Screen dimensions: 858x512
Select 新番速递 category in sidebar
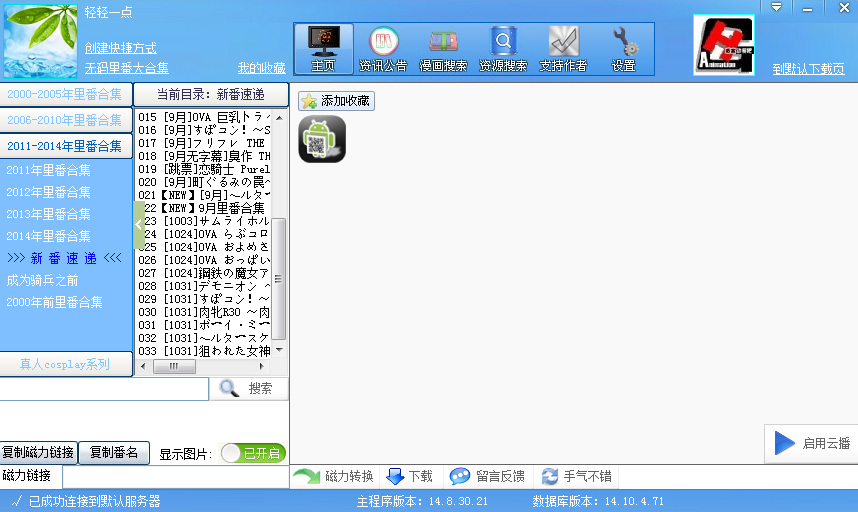tap(64, 258)
